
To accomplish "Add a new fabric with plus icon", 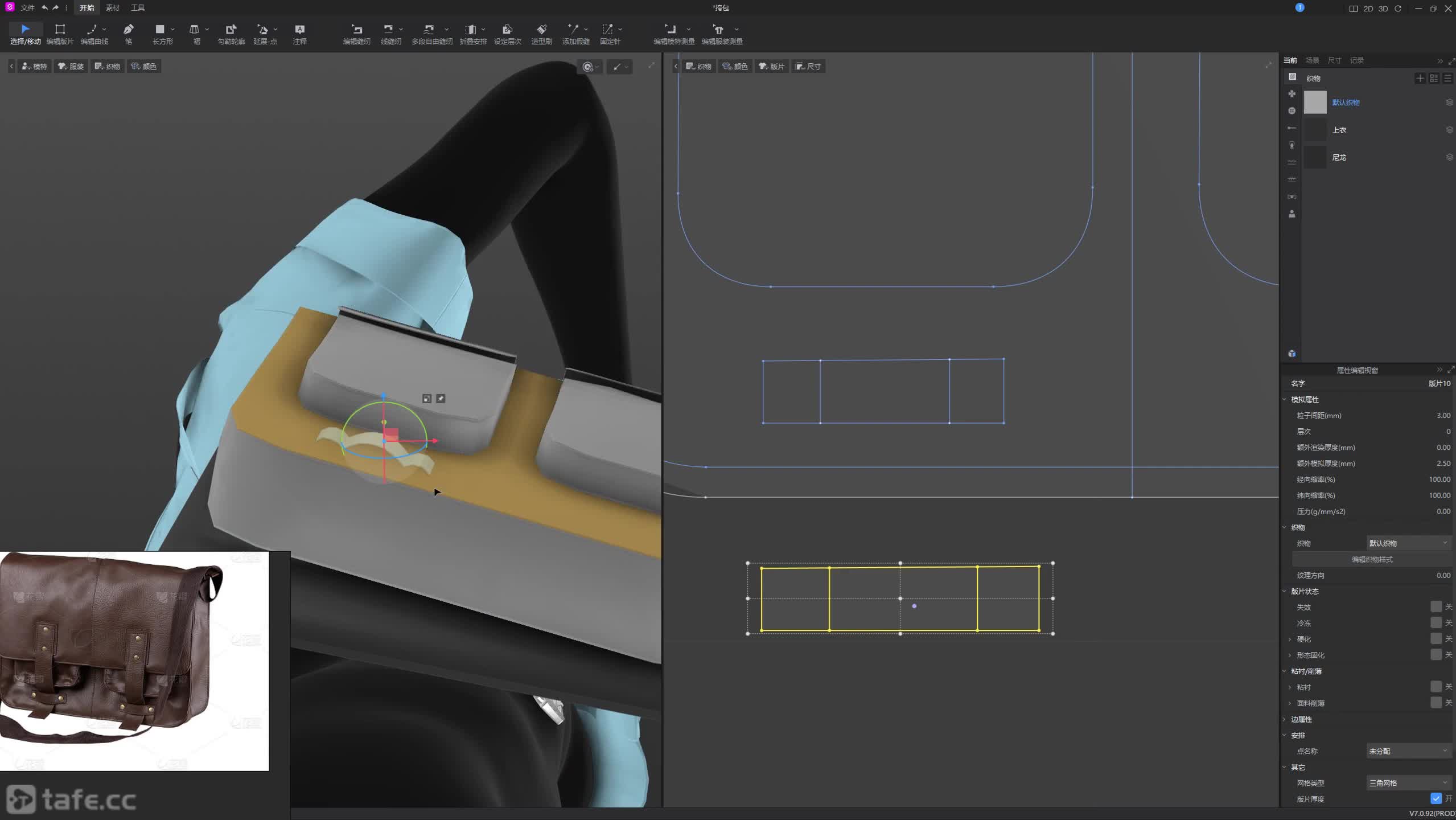I will 1420,78.
